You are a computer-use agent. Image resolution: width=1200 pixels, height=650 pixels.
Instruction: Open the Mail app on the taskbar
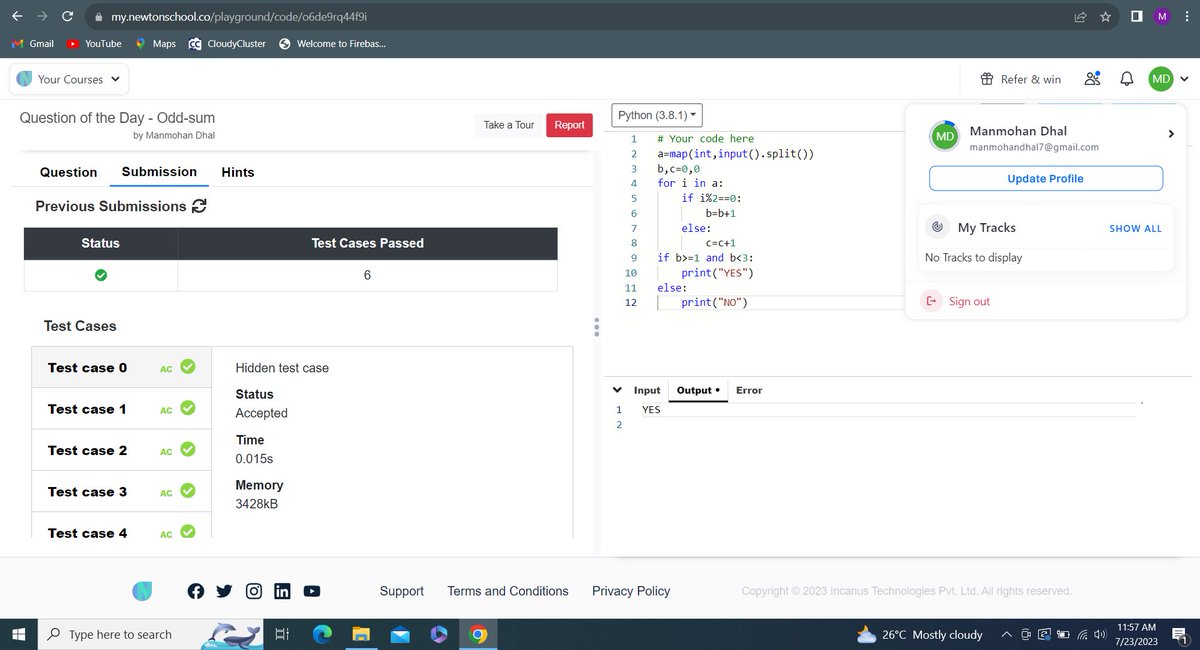click(400, 634)
